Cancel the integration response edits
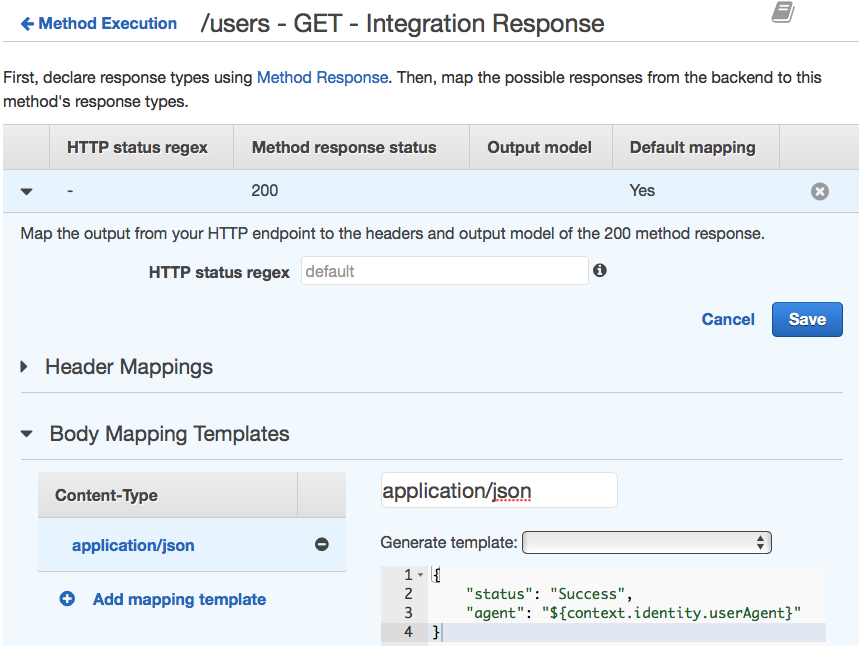Image resolution: width=859 pixels, height=646 pixels. (728, 319)
